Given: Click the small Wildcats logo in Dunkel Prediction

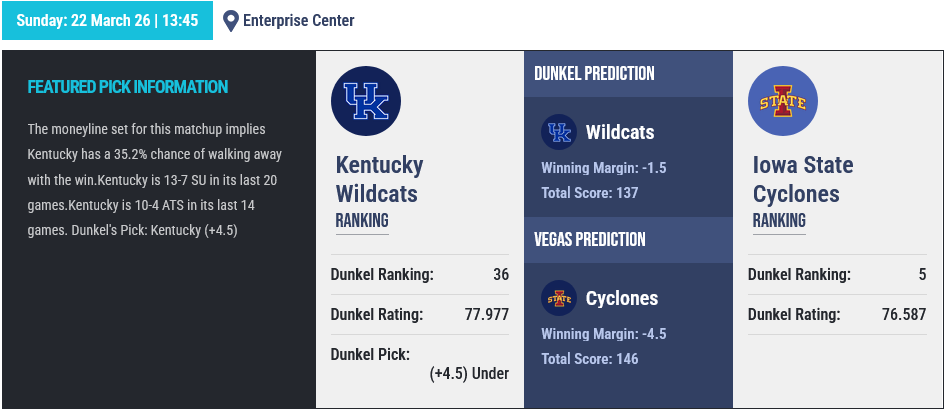Looking at the screenshot, I should [558, 133].
